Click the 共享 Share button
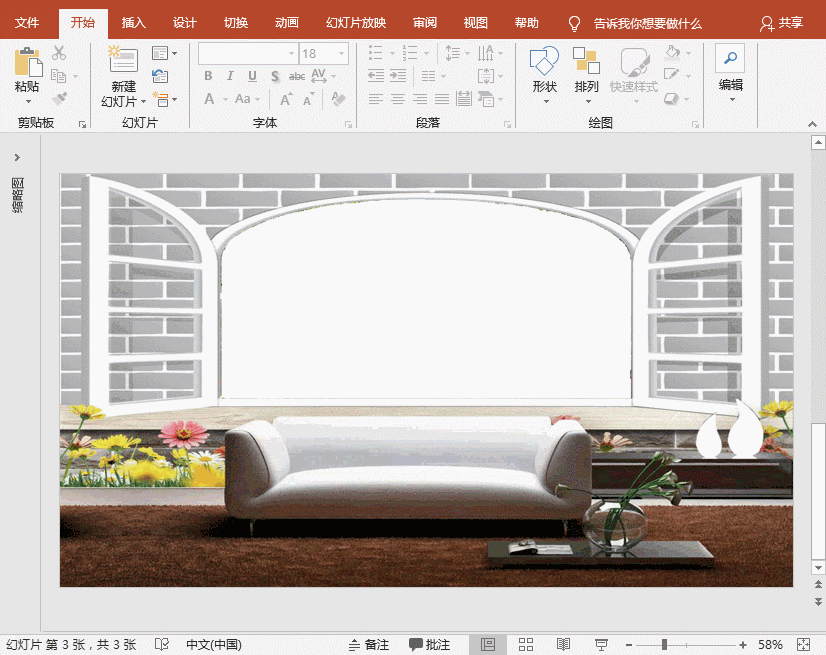This screenshot has width=826, height=655. [x=782, y=23]
